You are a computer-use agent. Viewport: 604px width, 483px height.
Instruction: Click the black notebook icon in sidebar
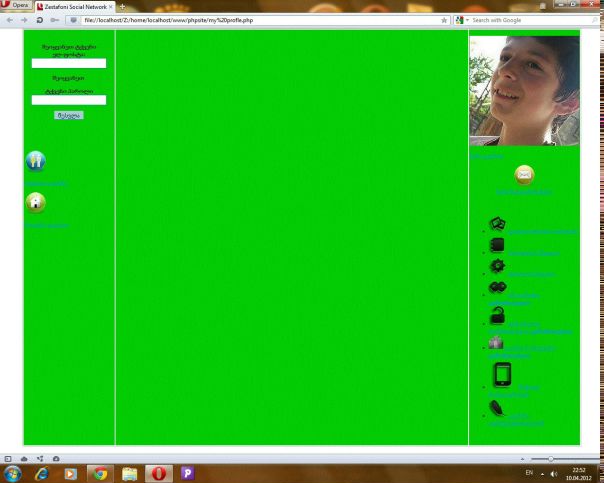497,245
